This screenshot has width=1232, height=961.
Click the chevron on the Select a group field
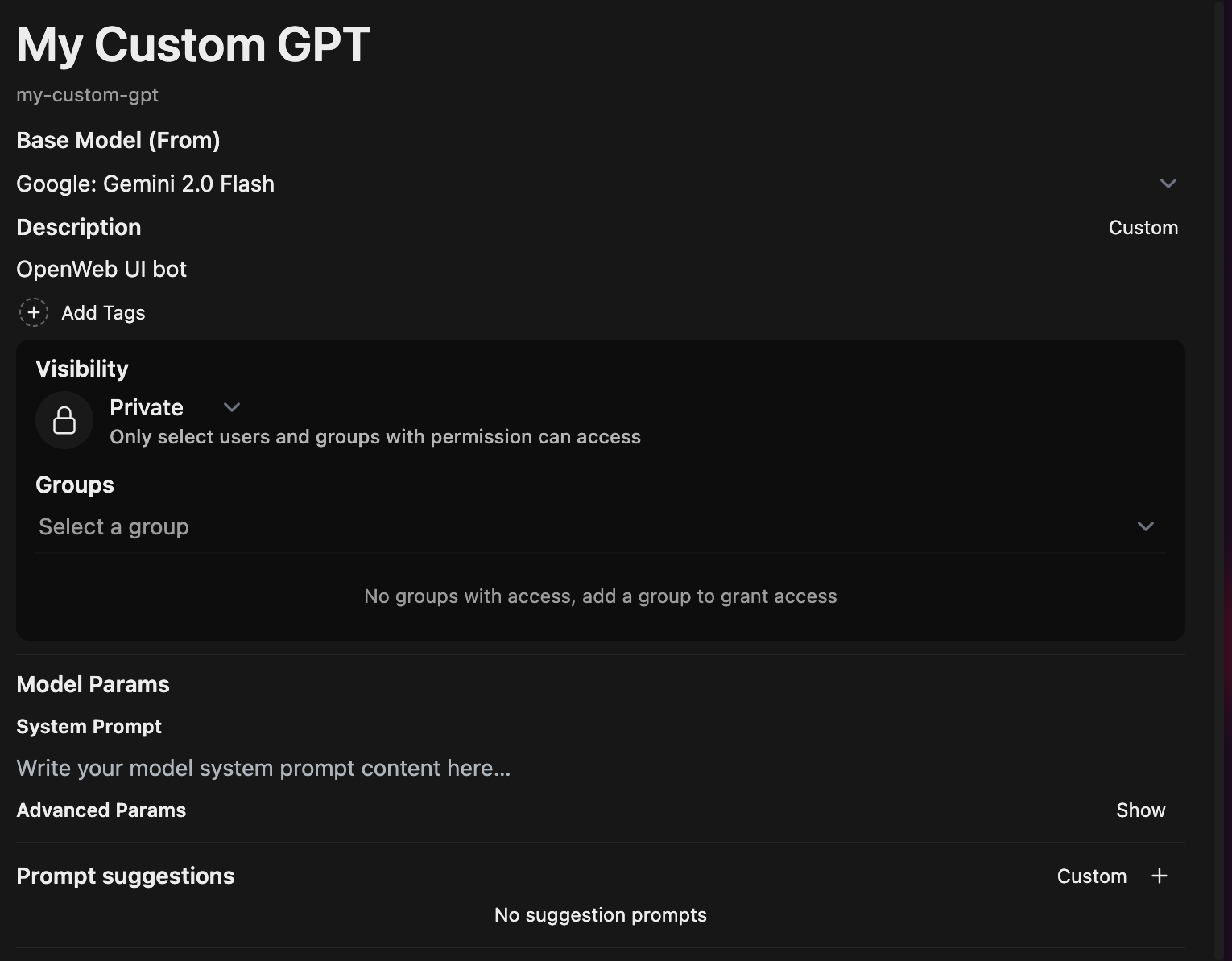[1145, 526]
